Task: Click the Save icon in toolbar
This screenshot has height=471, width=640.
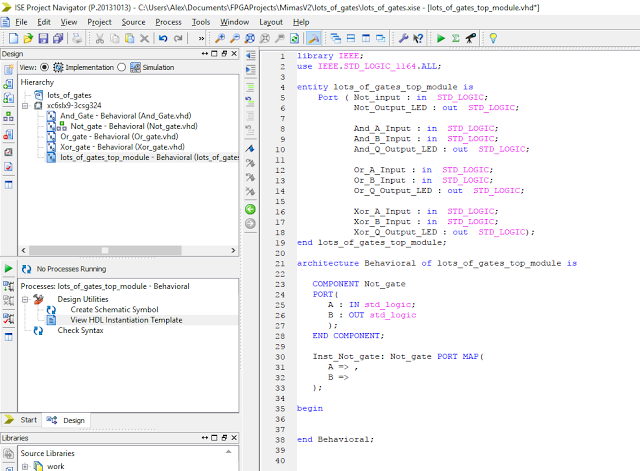Action: [45, 38]
